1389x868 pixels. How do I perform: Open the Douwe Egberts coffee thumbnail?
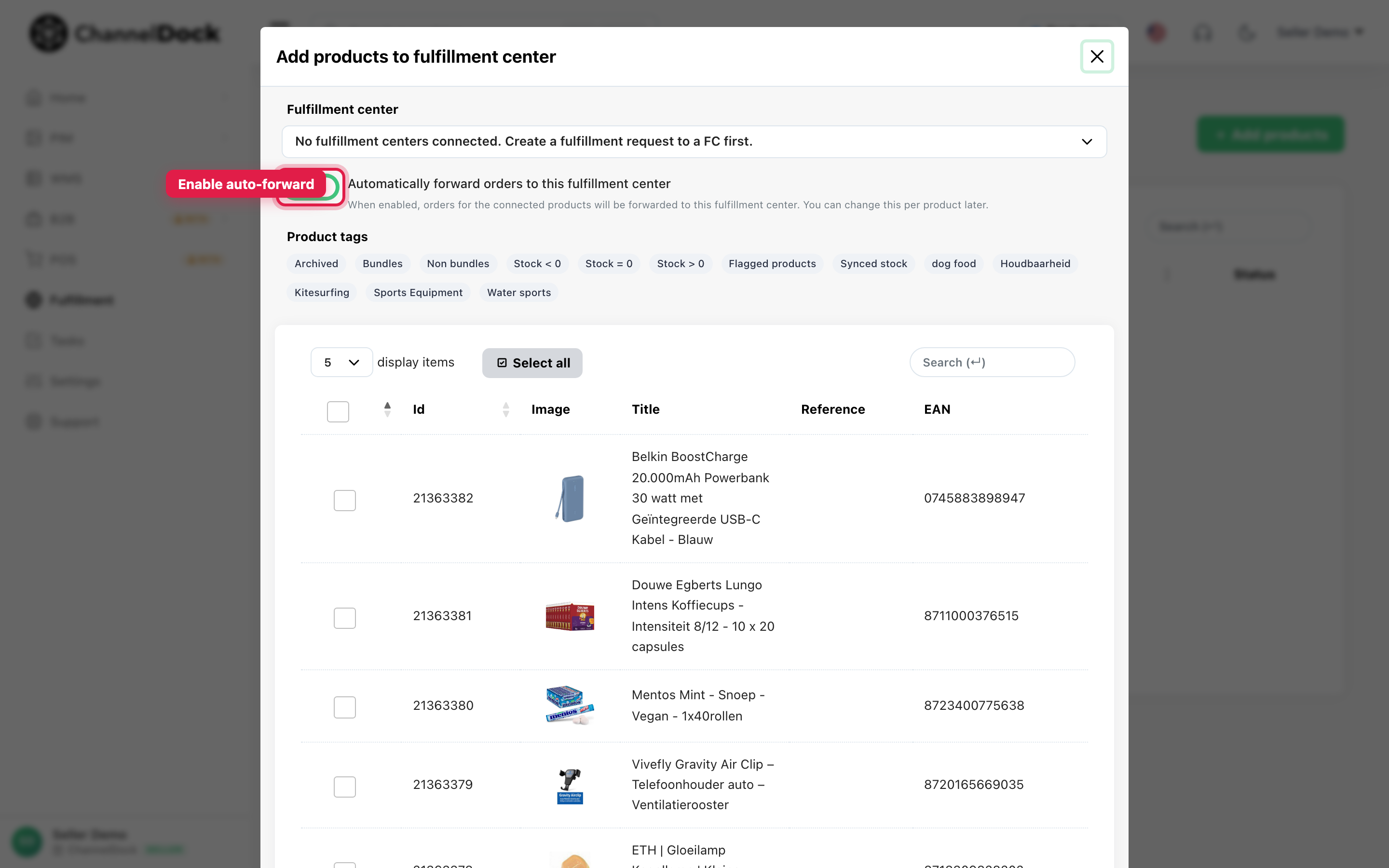pos(570,616)
